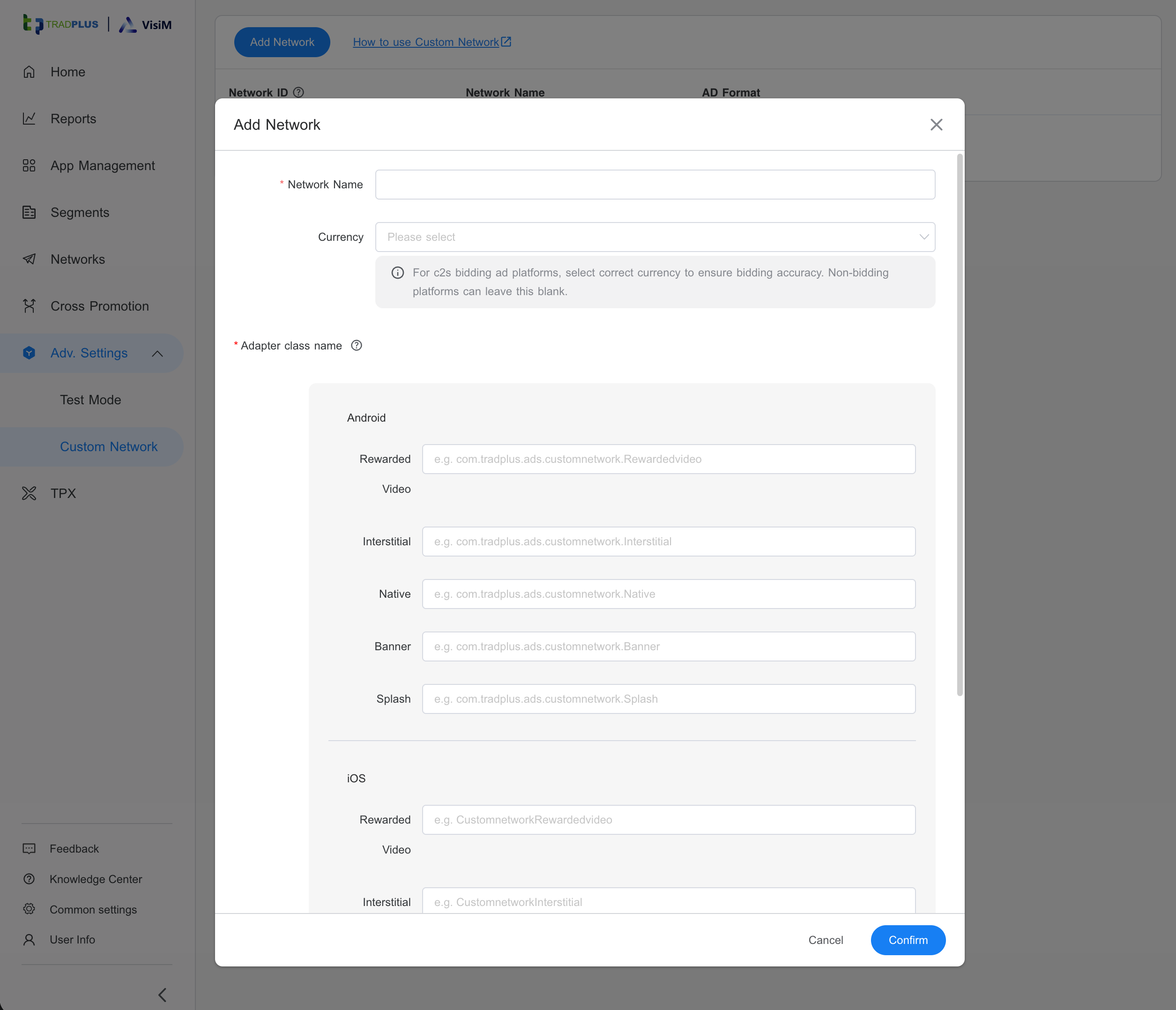This screenshot has width=1176, height=1010.
Task: Select the TPX icon in sidebar
Action: pos(30,493)
